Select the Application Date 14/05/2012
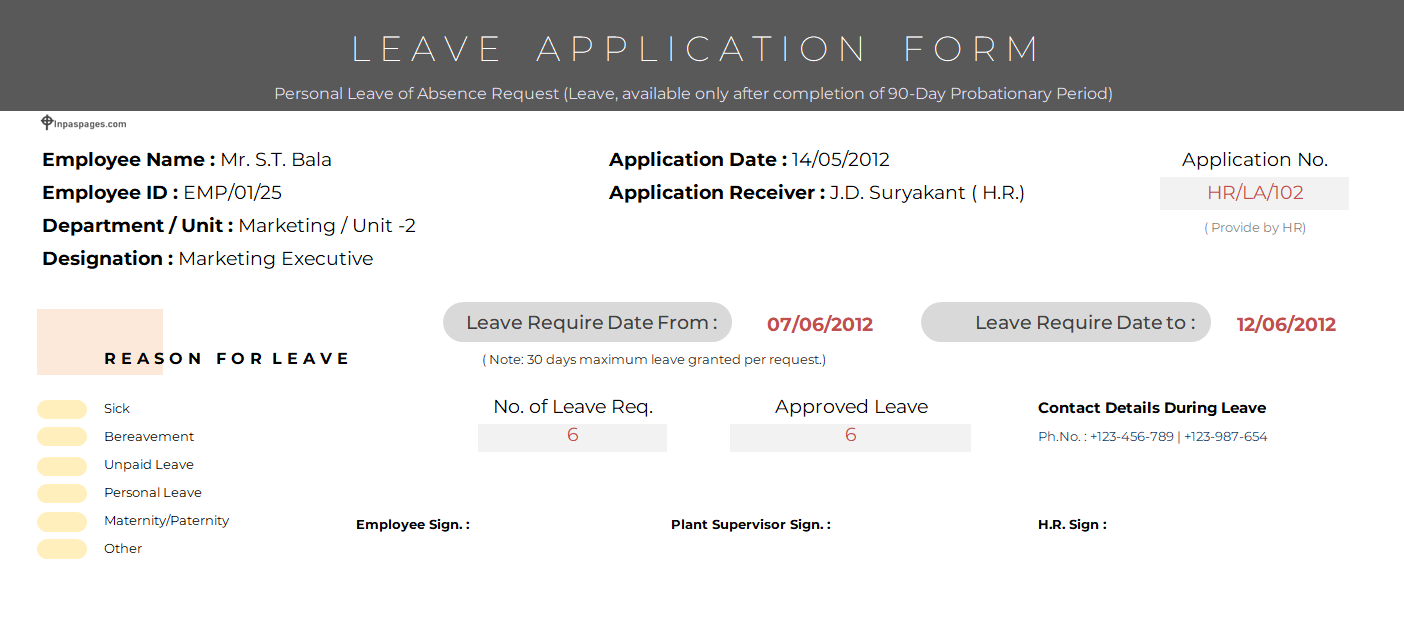 [840, 160]
